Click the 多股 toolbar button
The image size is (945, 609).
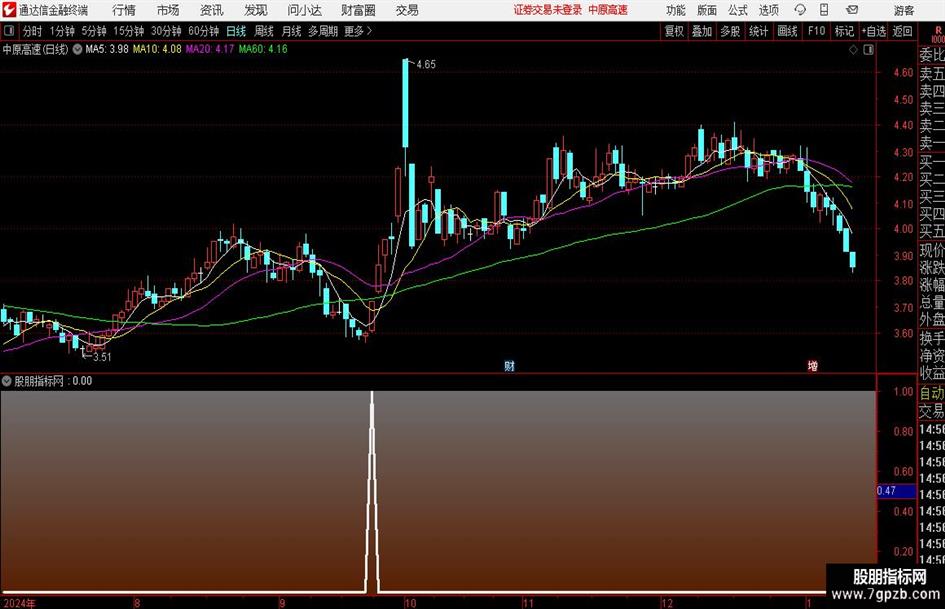pyautogui.click(x=730, y=31)
